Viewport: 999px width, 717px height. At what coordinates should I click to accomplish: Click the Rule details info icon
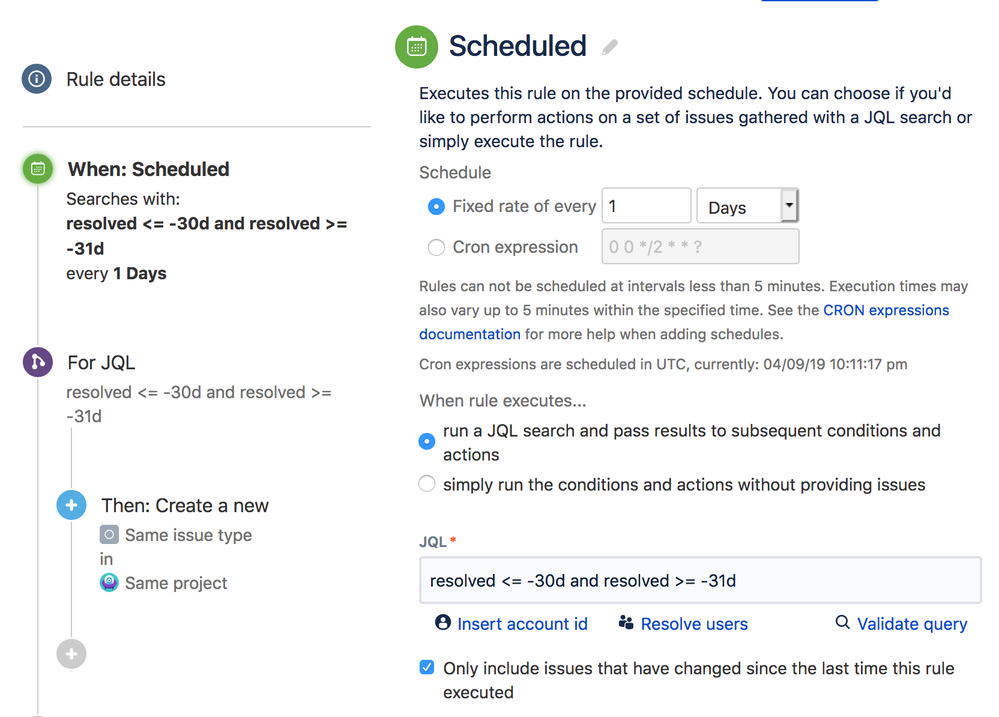(37, 79)
